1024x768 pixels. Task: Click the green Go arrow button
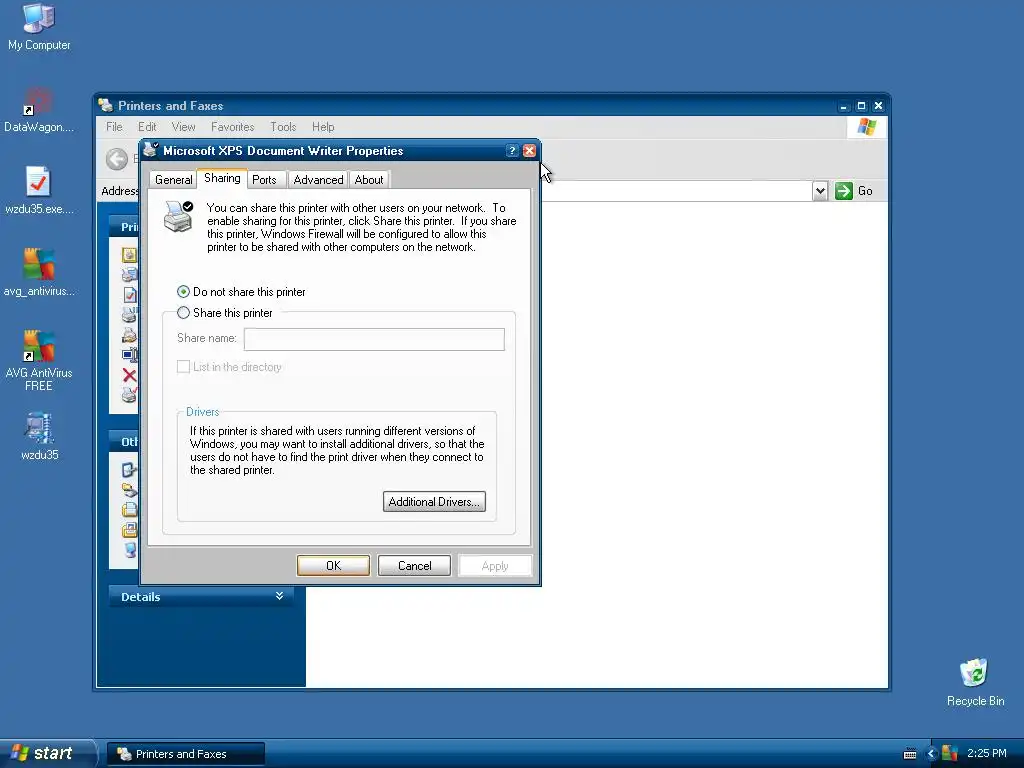[x=844, y=191]
